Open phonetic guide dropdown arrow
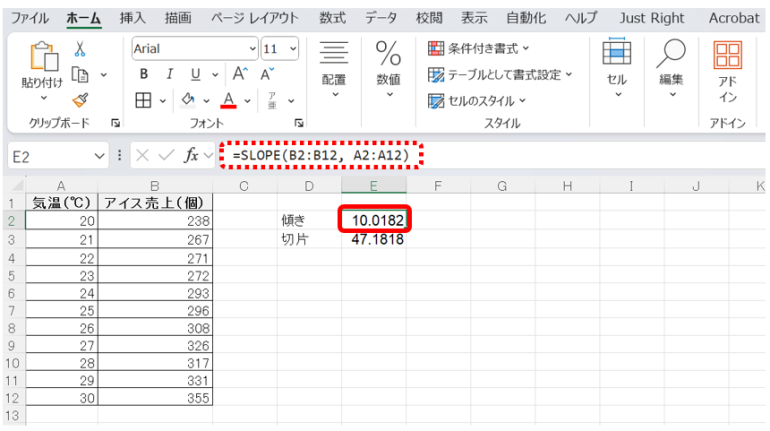Screen dimensions: 770x431 [291, 101]
